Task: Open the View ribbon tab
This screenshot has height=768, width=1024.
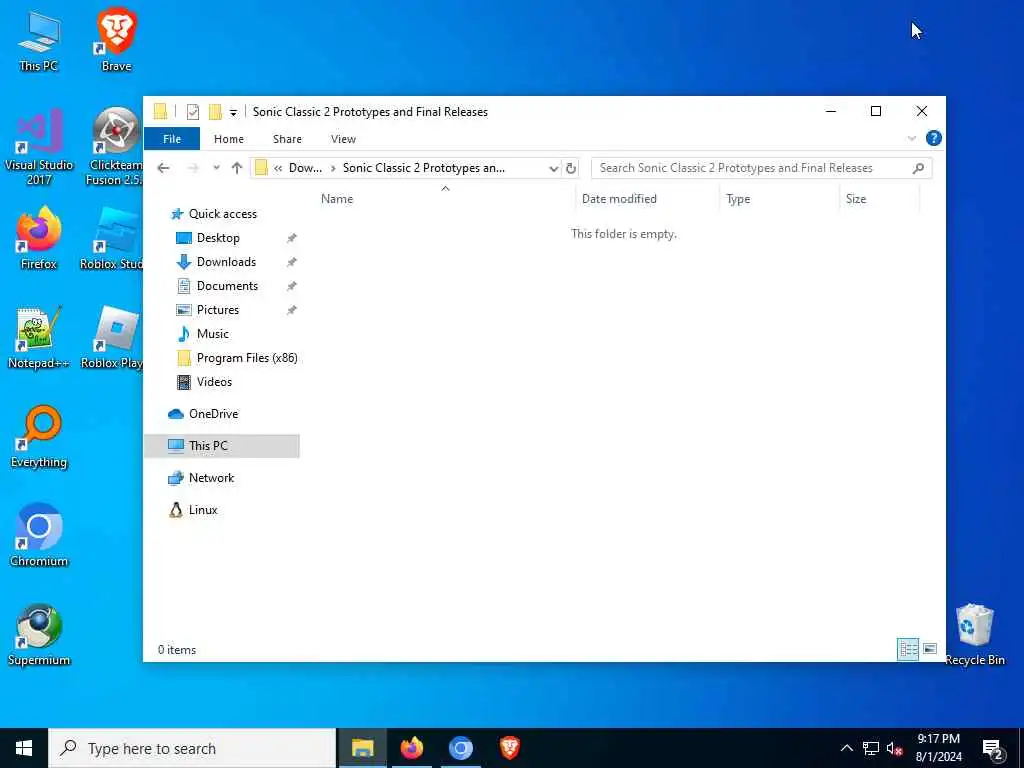Action: (343, 139)
